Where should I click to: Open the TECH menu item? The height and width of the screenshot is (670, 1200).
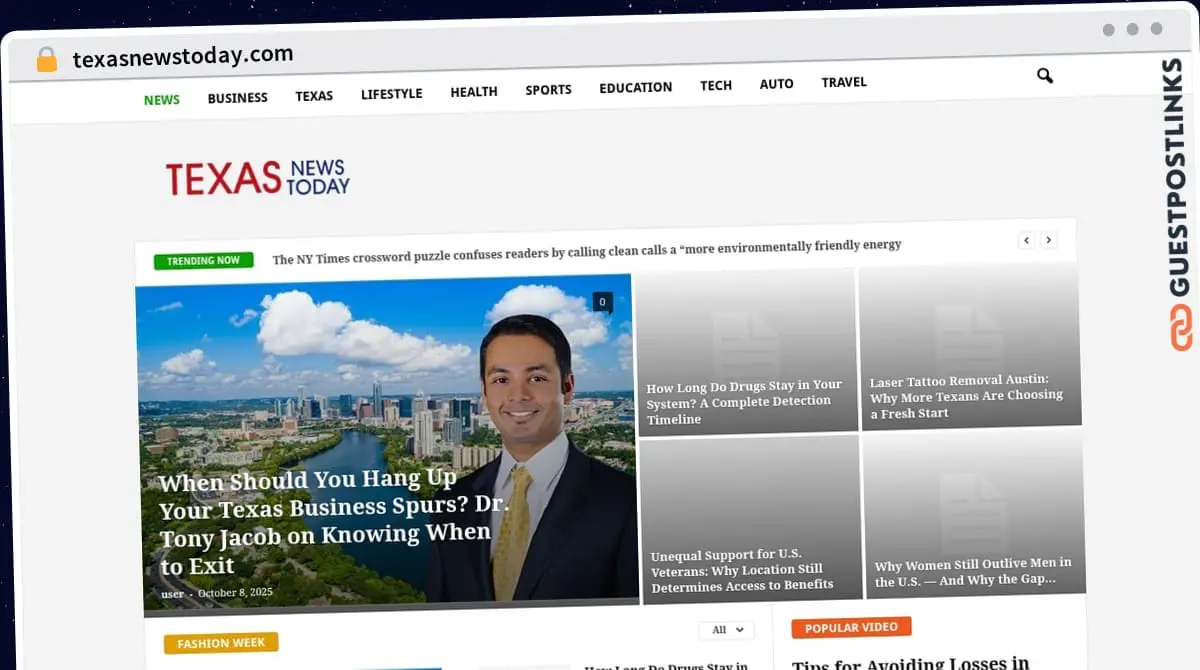pos(716,86)
